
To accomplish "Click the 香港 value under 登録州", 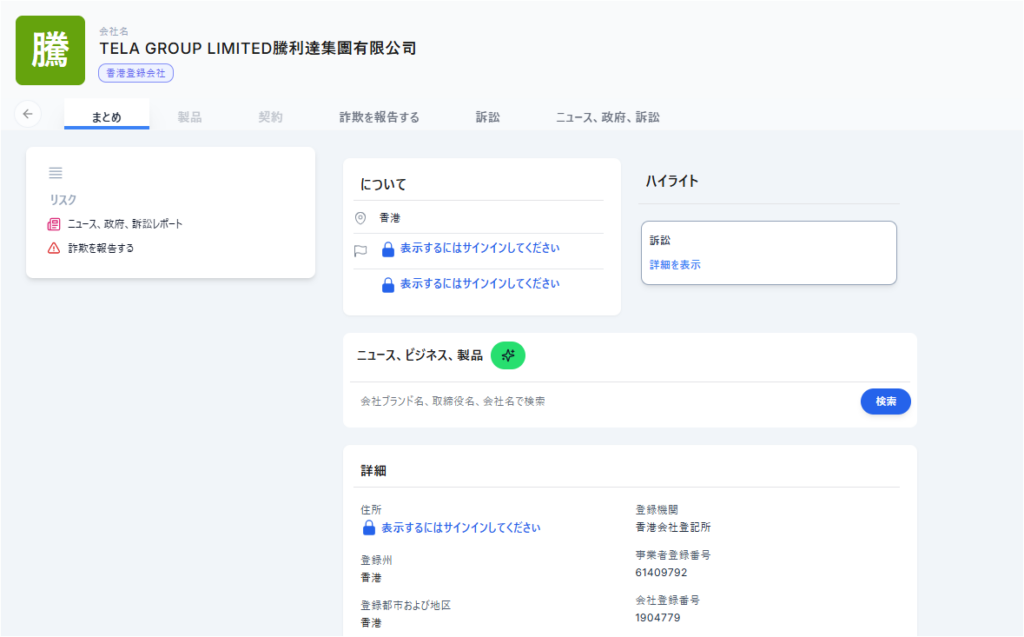I will point(371,578).
